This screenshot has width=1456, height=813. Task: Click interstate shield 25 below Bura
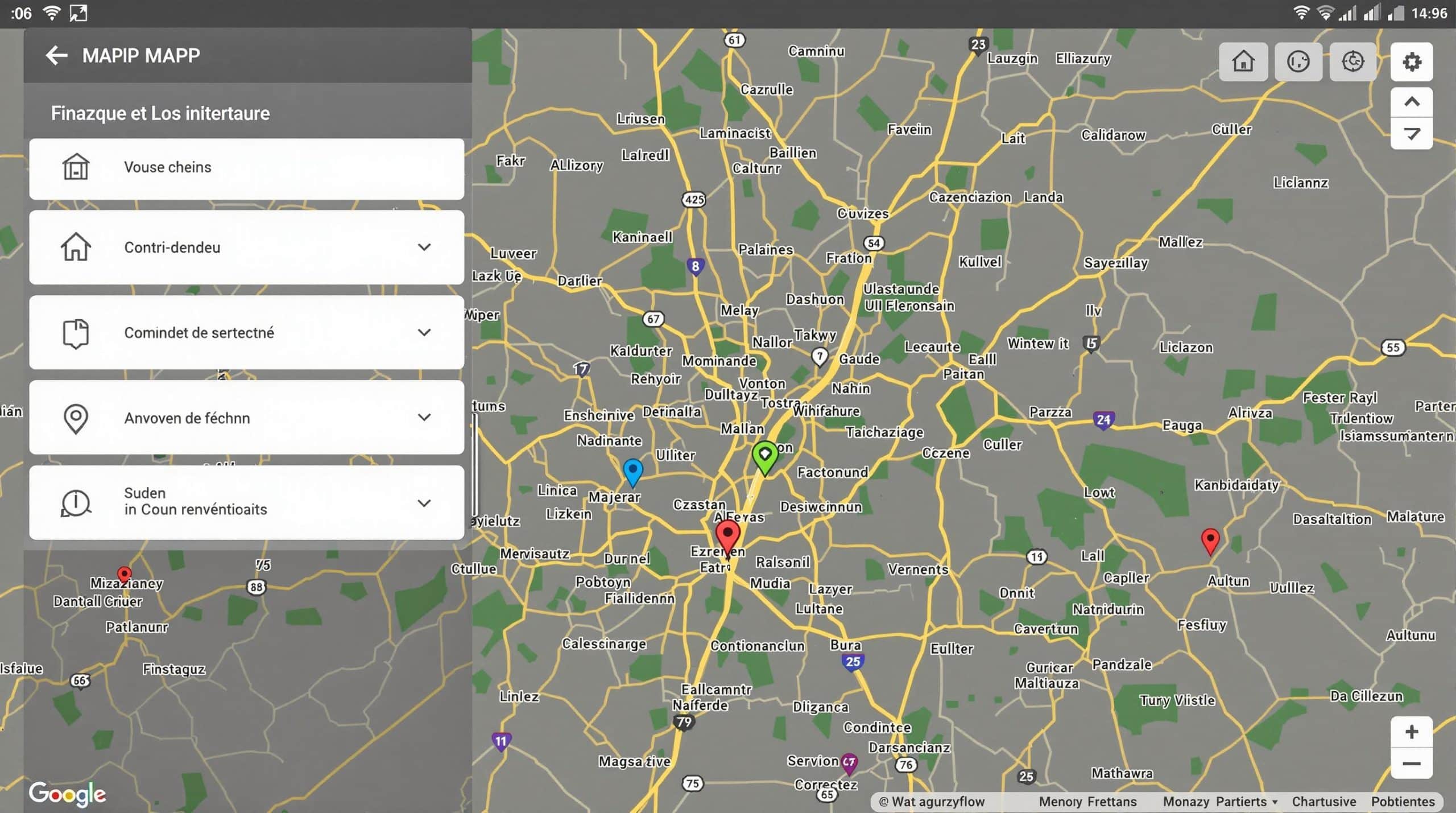(853, 662)
